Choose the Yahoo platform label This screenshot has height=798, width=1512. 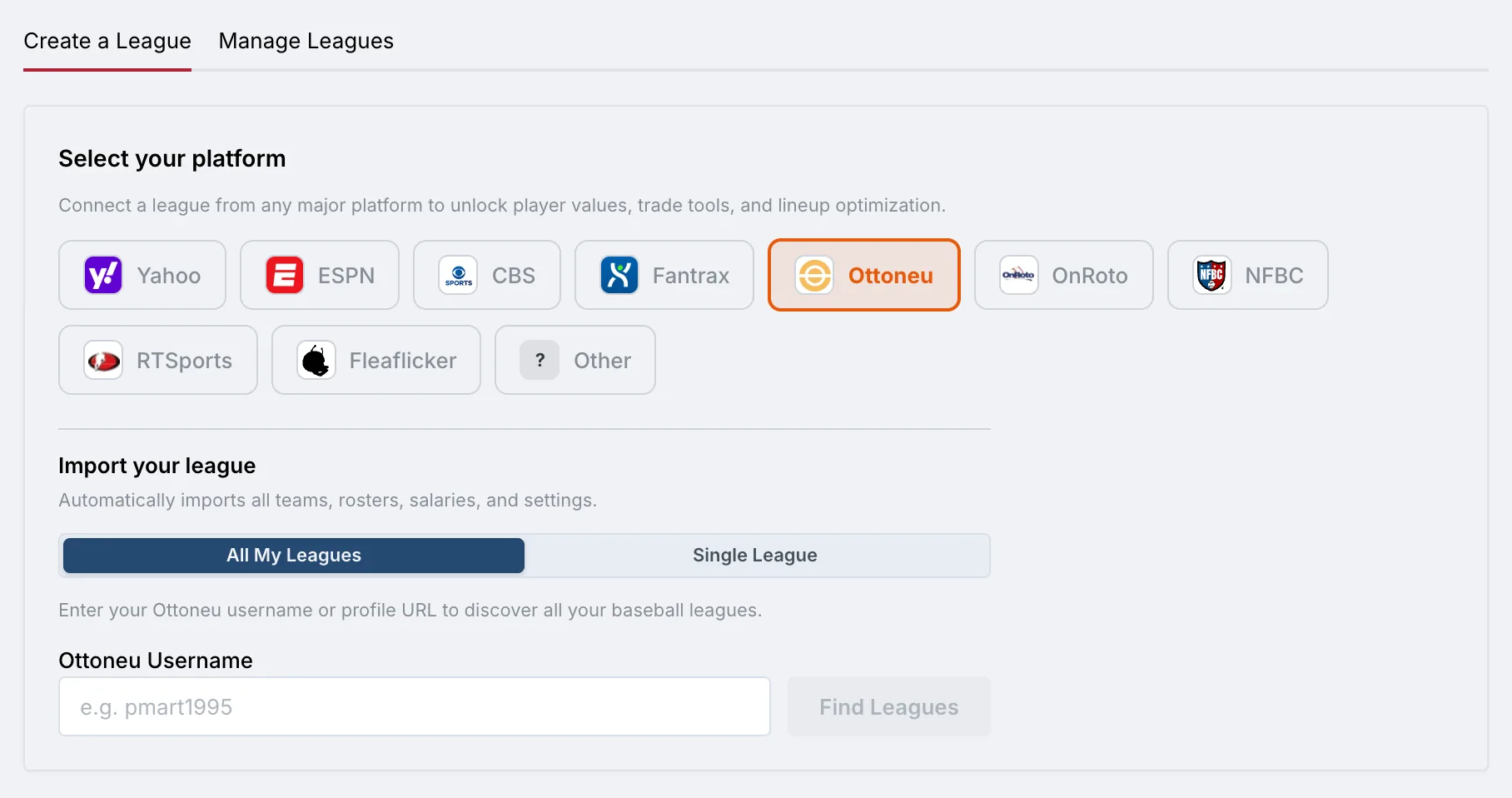[x=169, y=276]
